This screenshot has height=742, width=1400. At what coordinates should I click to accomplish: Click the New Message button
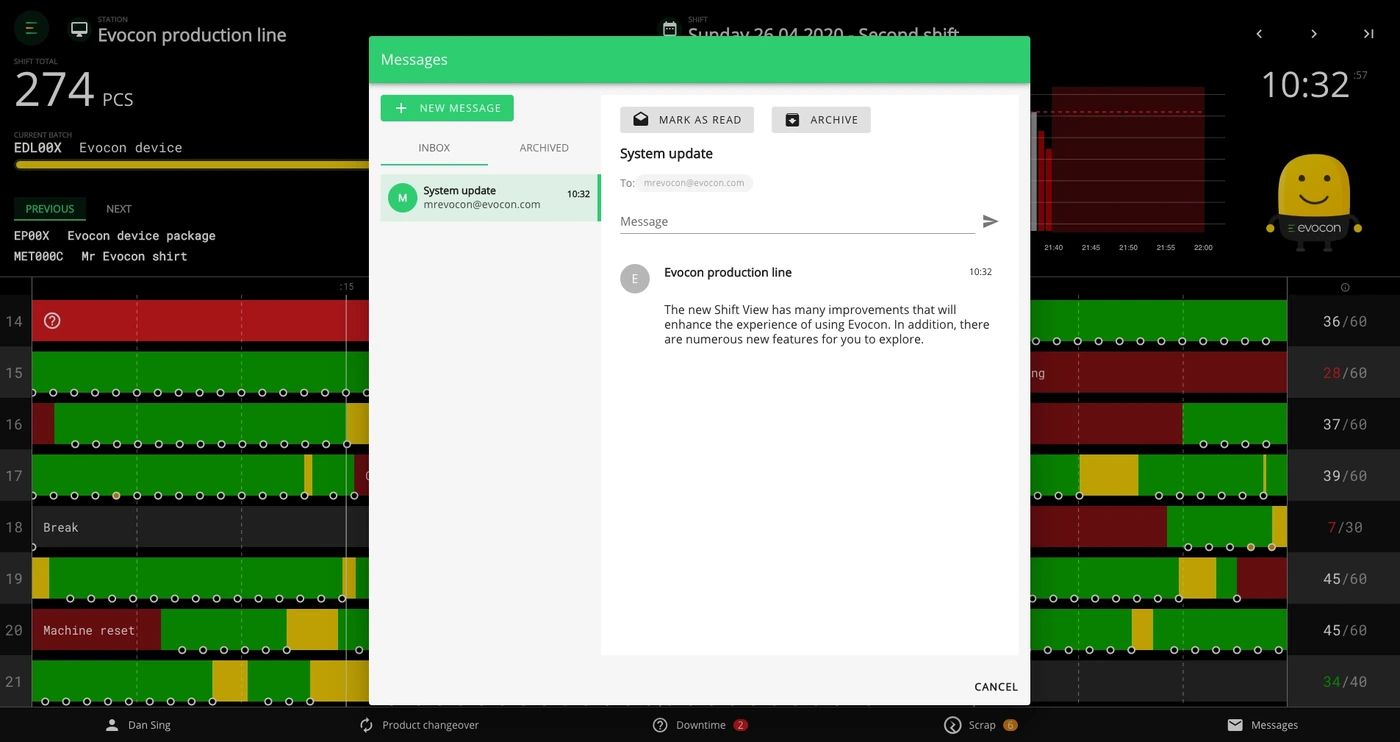click(x=447, y=108)
